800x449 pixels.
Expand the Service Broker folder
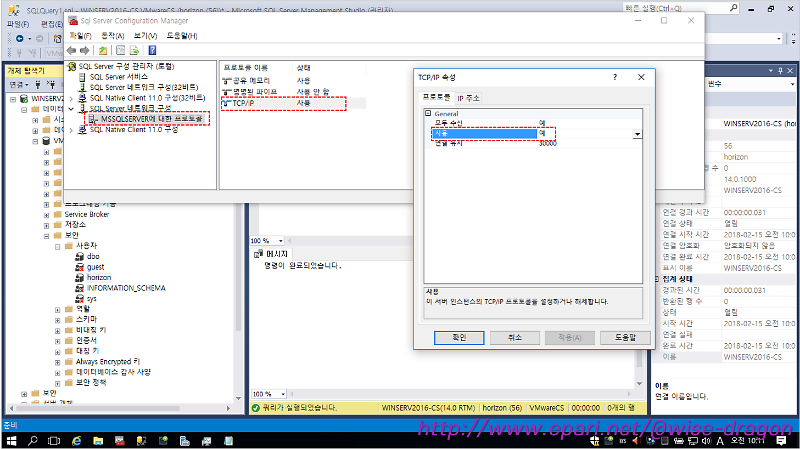pyautogui.click(x=46, y=215)
